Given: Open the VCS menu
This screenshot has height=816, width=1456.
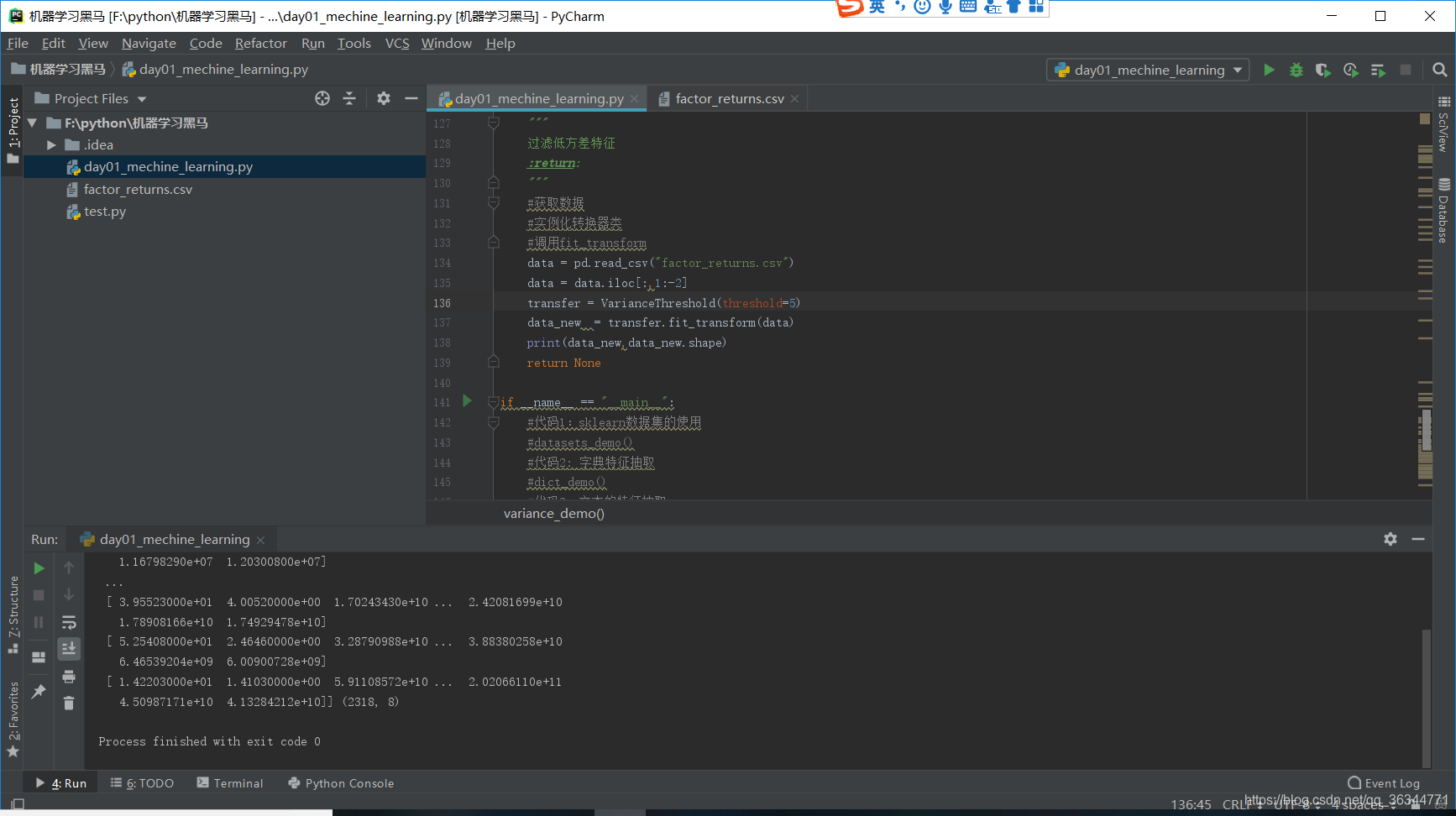Looking at the screenshot, I should 397,44.
